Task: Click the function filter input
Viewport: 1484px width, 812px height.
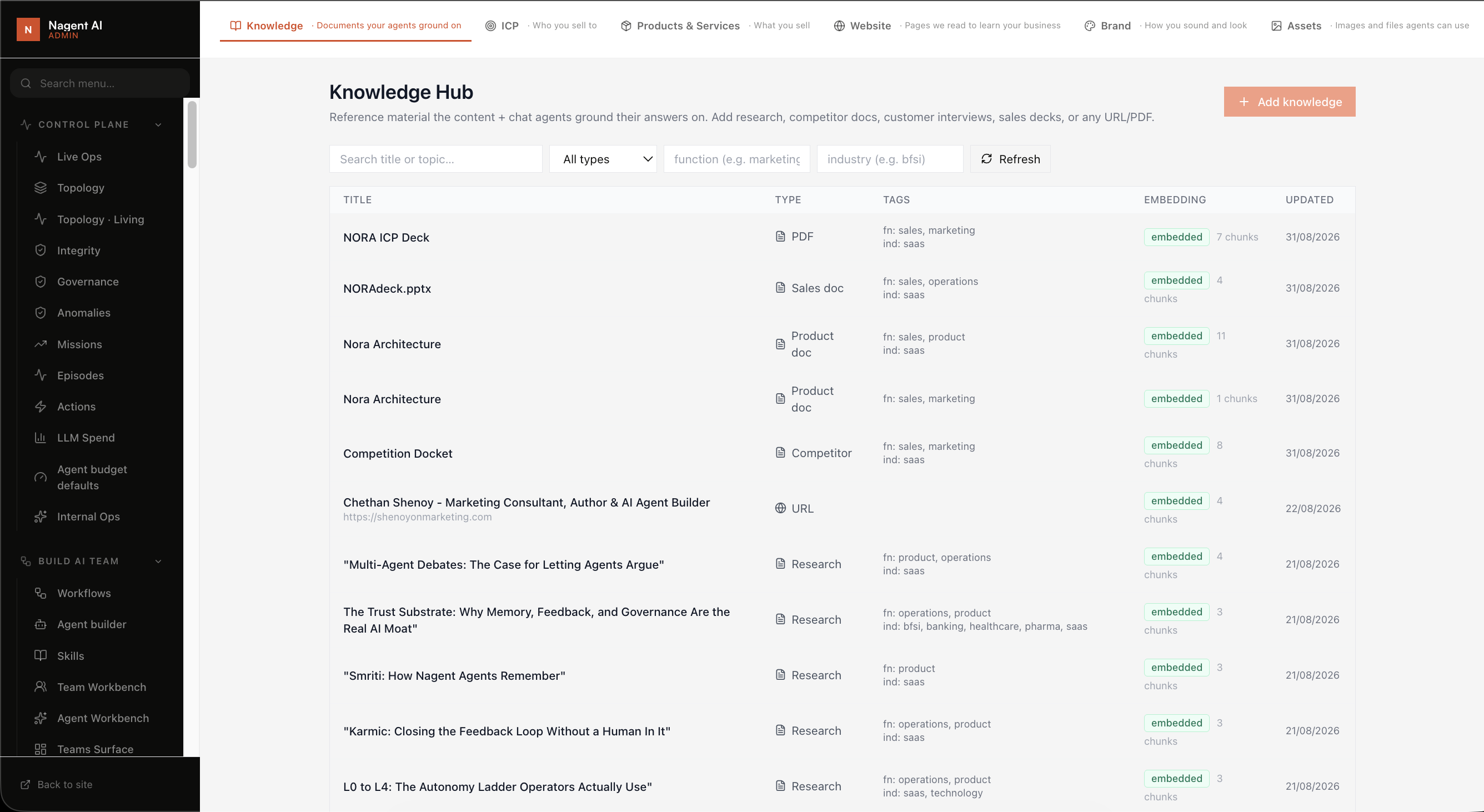Action: click(x=736, y=159)
